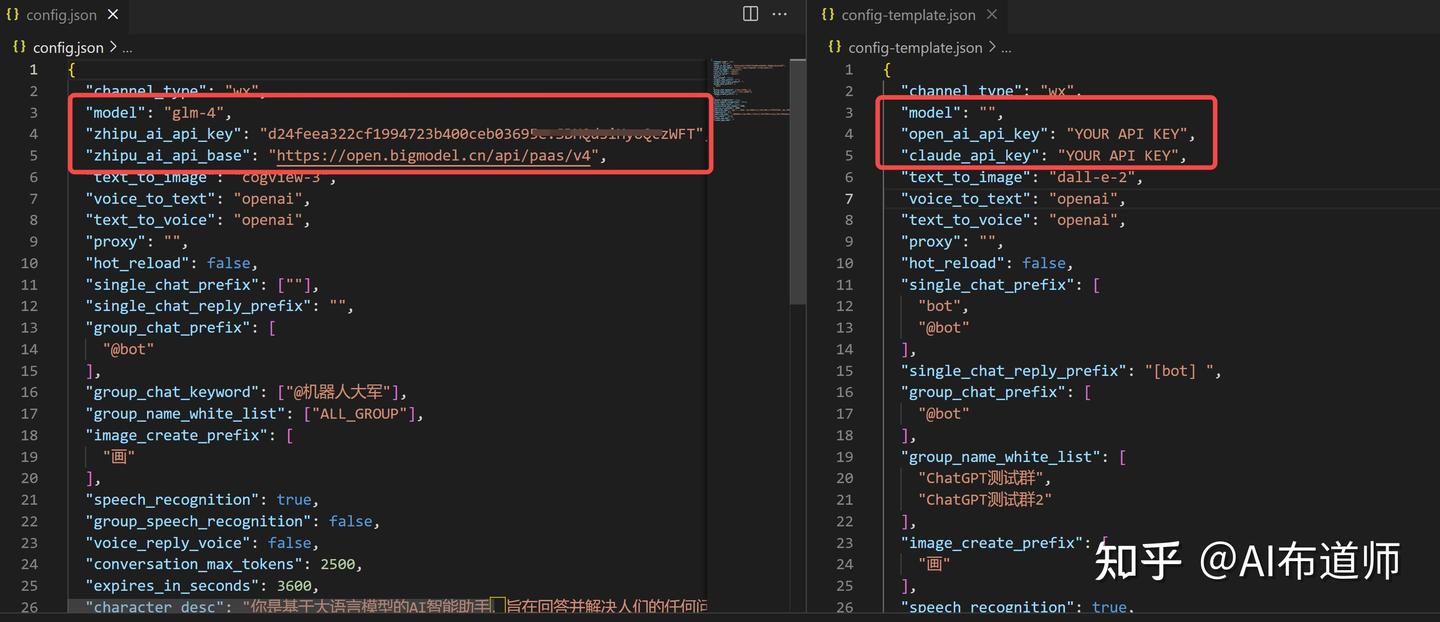
Task: Click the "glm-4" model value
Action: click(x=194, y=113)
